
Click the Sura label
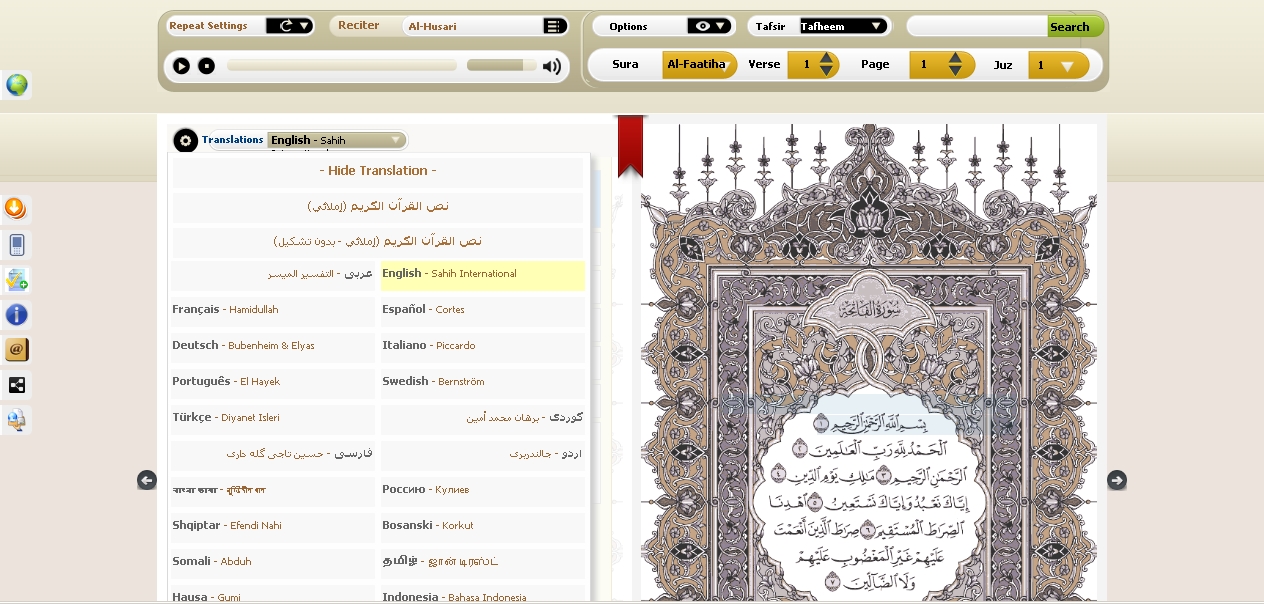(625, 65)
